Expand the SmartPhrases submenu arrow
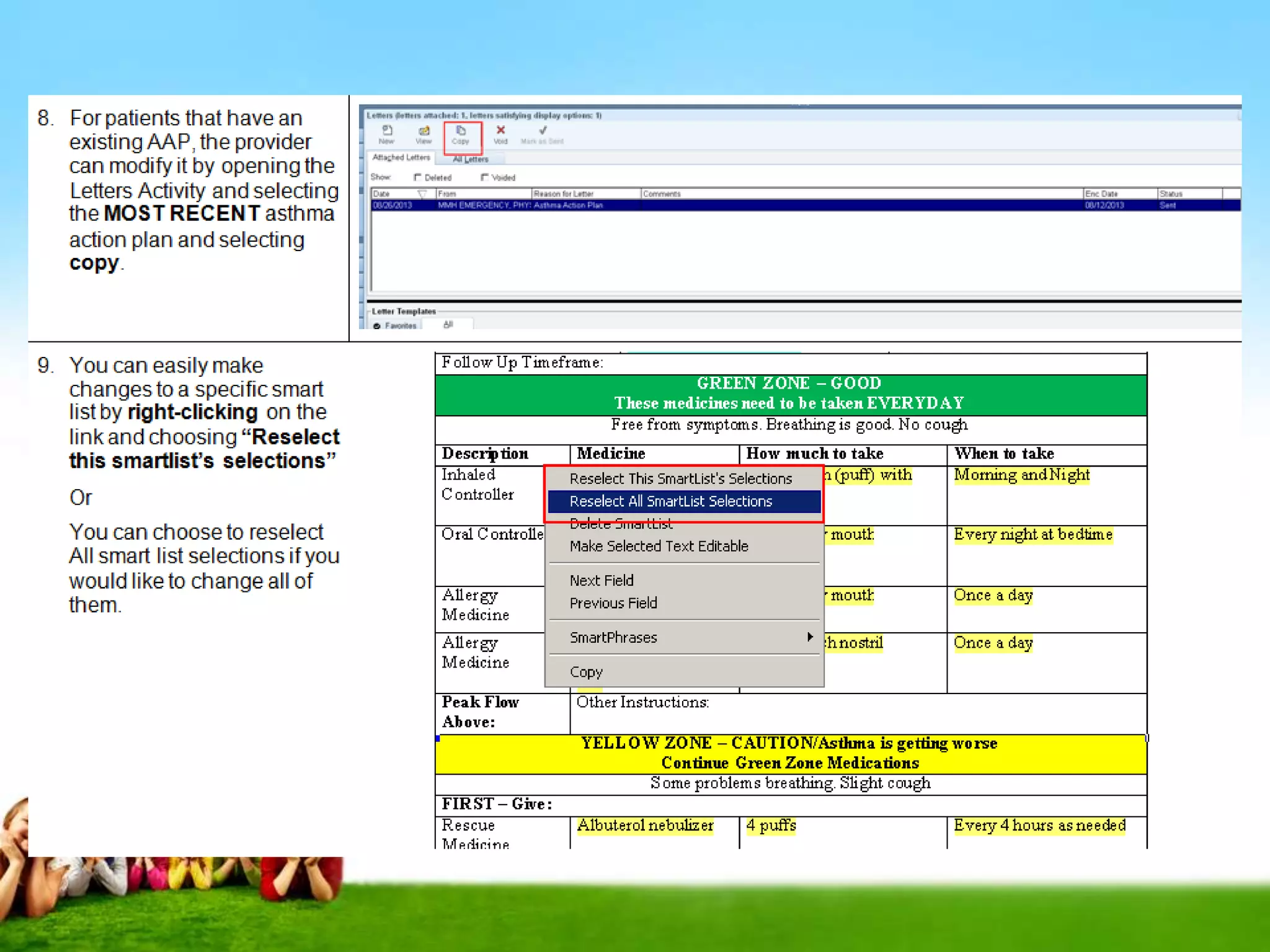 [810, 637]
